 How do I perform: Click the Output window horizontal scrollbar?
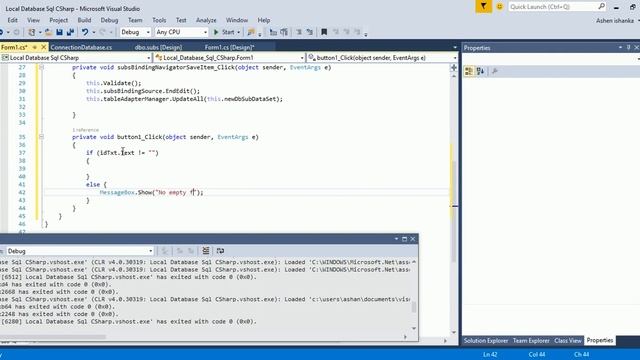pos(202,337)
